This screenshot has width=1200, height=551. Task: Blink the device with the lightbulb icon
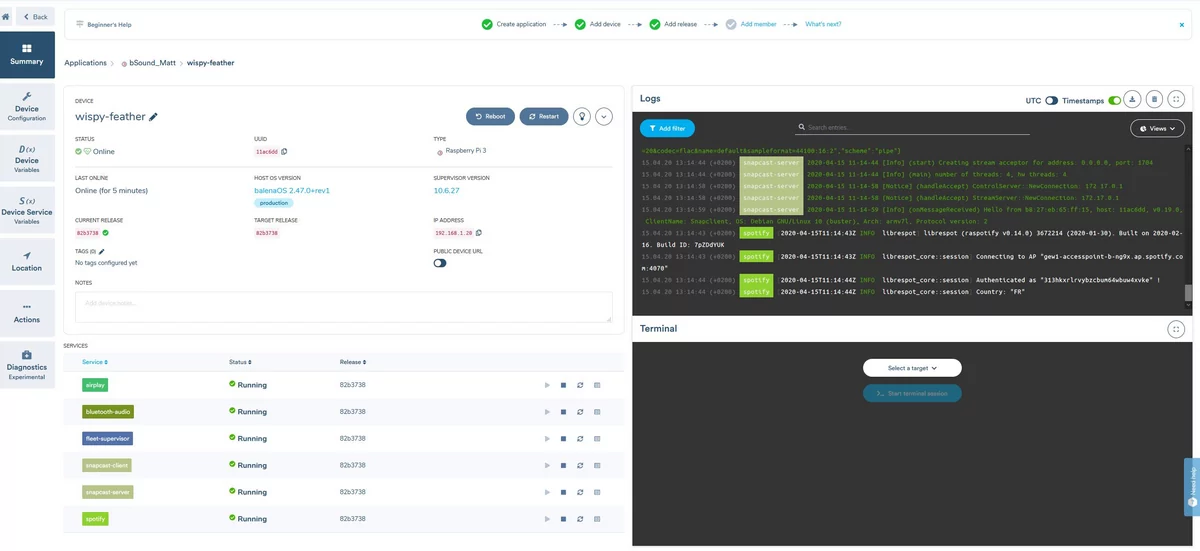coord(582,116)
